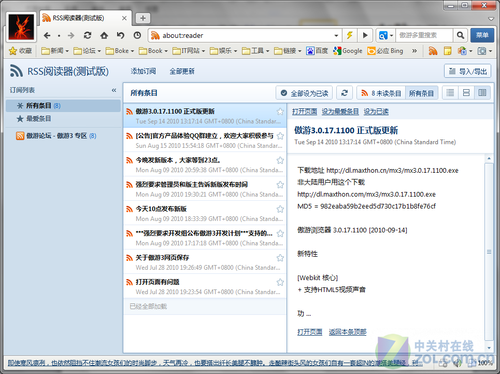Star the entry dated Jul 28 19:23:54
This screenshot has width=500, height=374.
280,282
